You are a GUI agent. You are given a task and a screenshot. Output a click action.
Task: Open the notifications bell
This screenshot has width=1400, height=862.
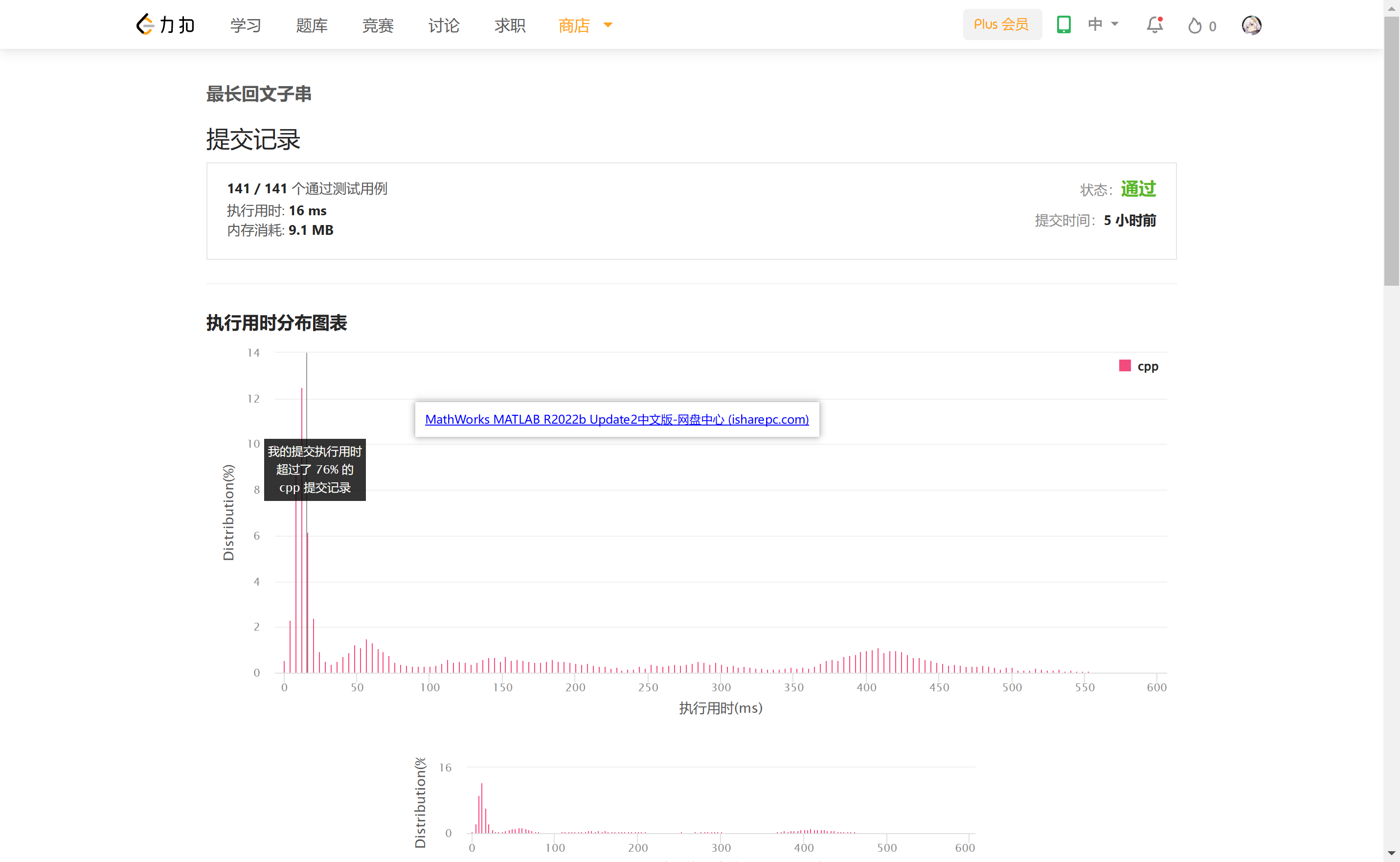(x=1155, y=24)
